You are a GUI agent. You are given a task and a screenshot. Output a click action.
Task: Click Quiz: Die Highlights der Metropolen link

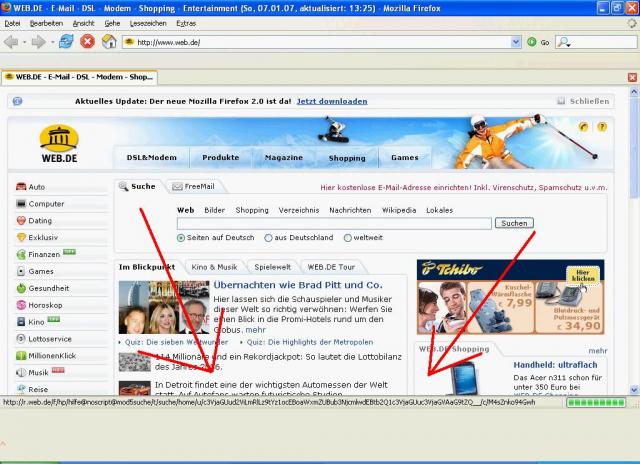click(310, 342)
